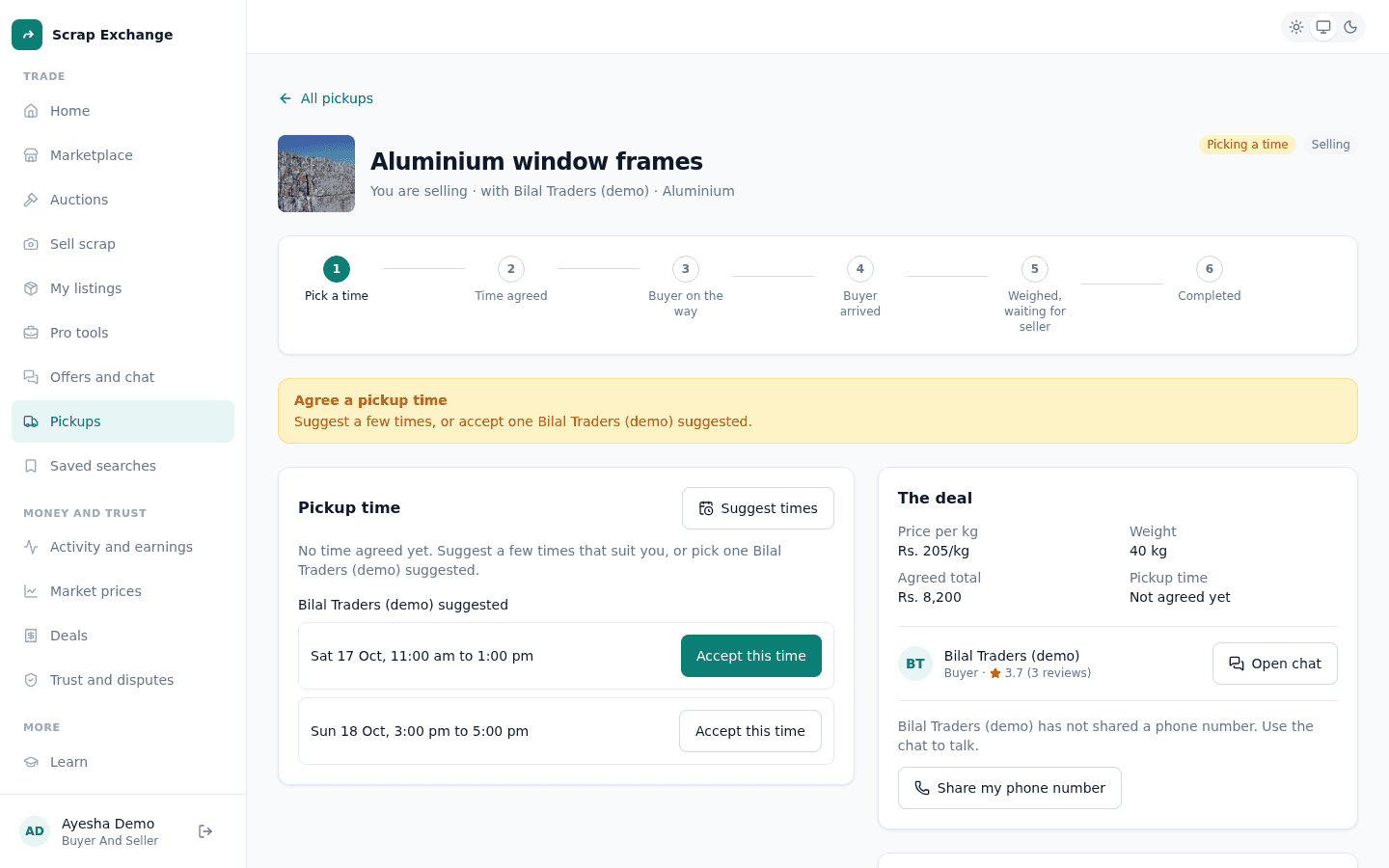This screenshot has height=868, width=1389.
Task: Click Share my phone number
Action: pyautogui.click(x=1010, y=788)
